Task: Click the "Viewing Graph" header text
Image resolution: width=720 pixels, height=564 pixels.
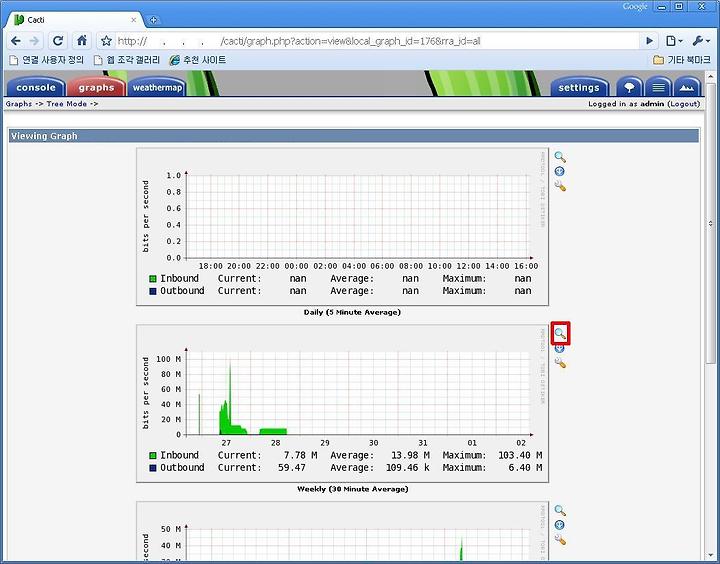Action: pyautogui.click(x=44, y=136)
